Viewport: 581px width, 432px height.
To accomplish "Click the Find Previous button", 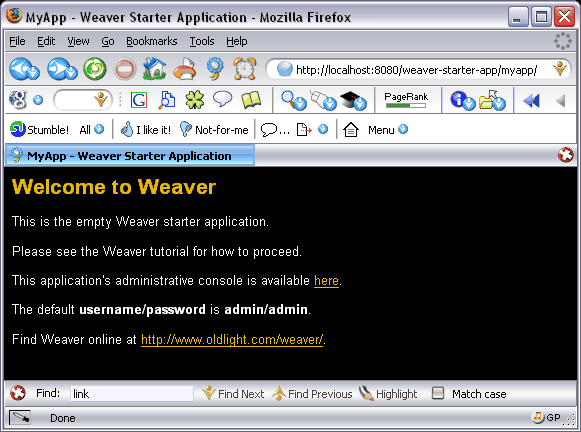I will pyautogui.click(x=312, y=393).
